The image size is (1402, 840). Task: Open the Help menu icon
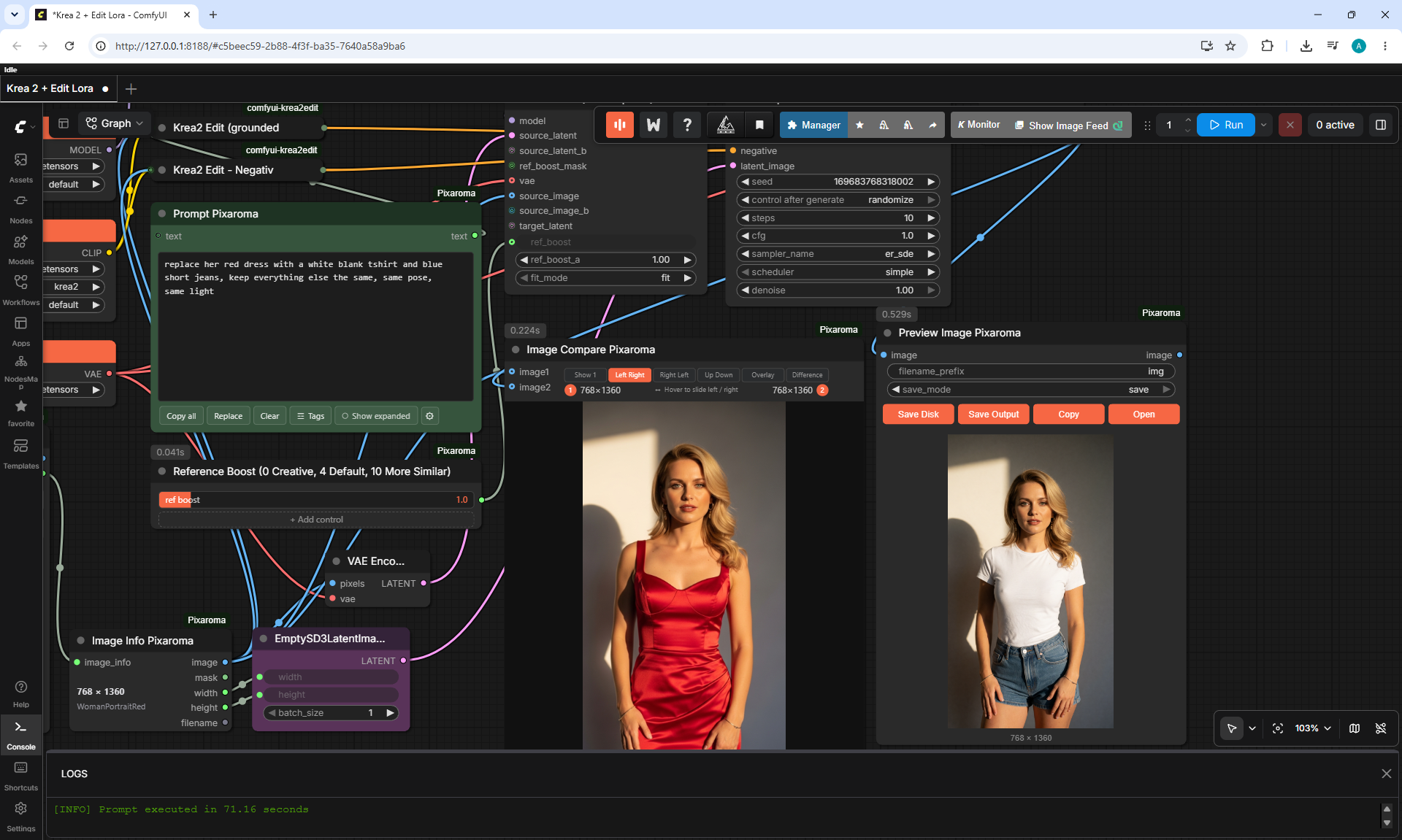click(x=20, y=693)
